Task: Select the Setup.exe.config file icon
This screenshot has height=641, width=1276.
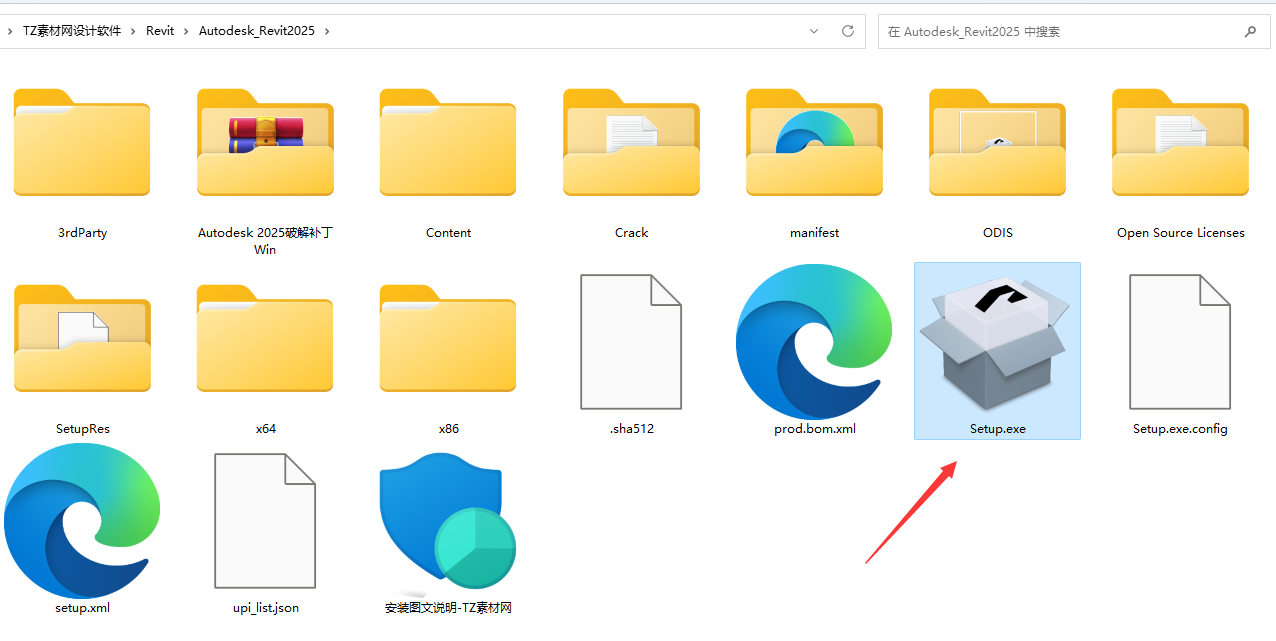Action: pos(1180,342)
